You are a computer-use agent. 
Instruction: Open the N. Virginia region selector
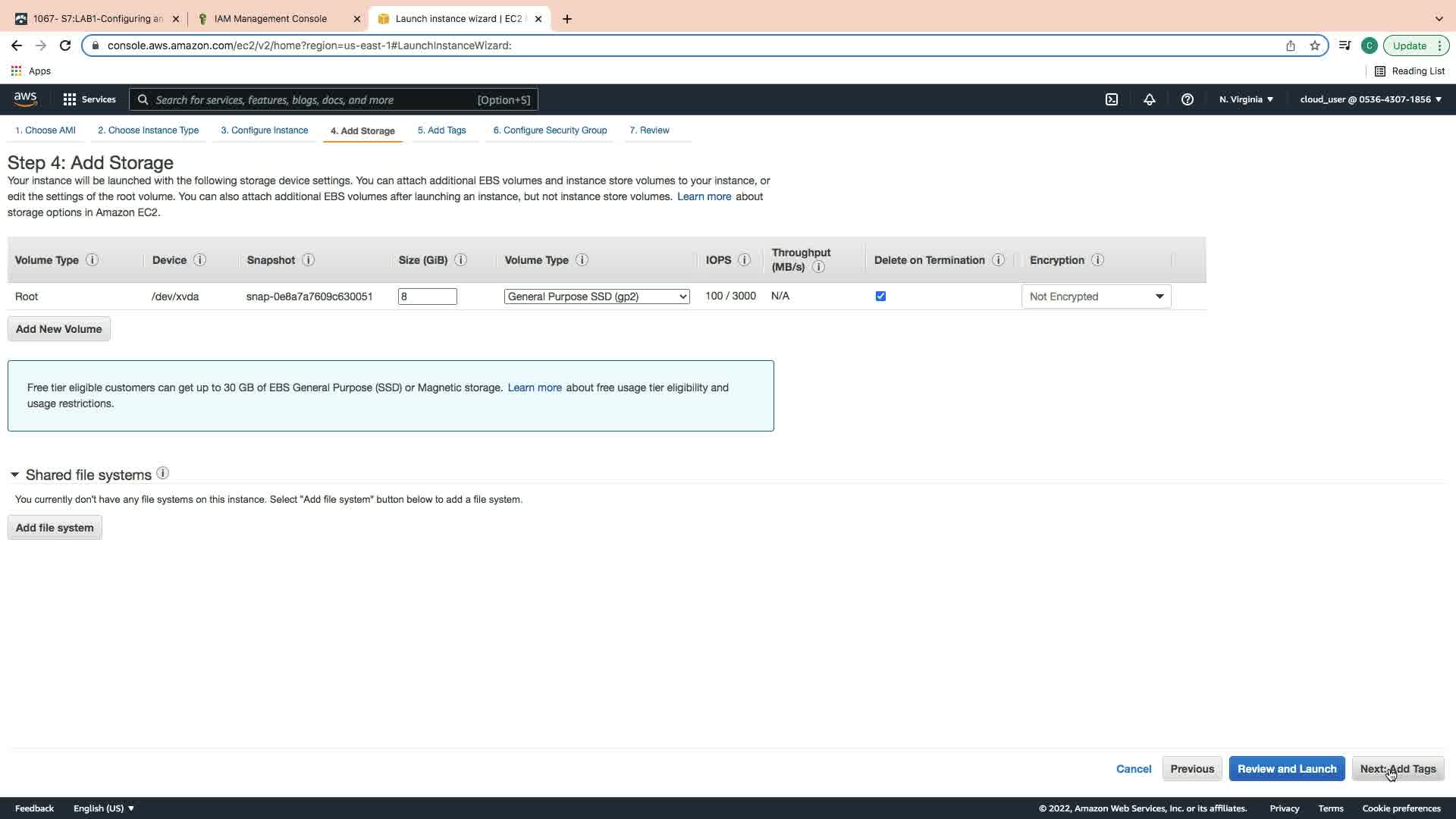tap(1246, 99)
